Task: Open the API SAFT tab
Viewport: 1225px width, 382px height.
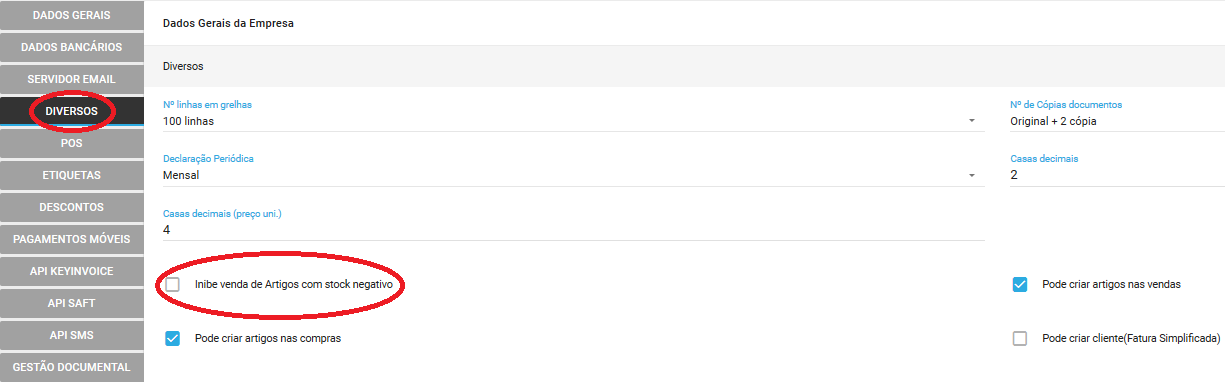Action: (72, 303)
